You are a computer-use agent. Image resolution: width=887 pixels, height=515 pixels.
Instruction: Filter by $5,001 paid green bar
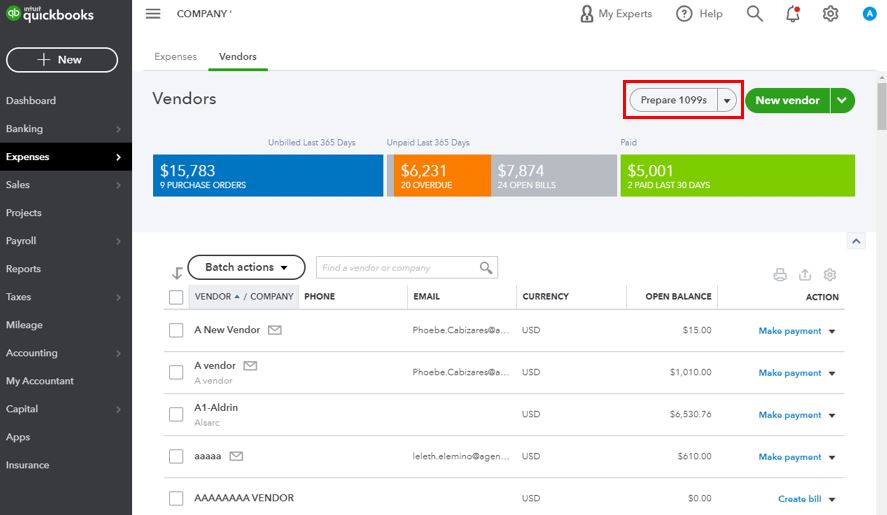[x=738, y=175]
